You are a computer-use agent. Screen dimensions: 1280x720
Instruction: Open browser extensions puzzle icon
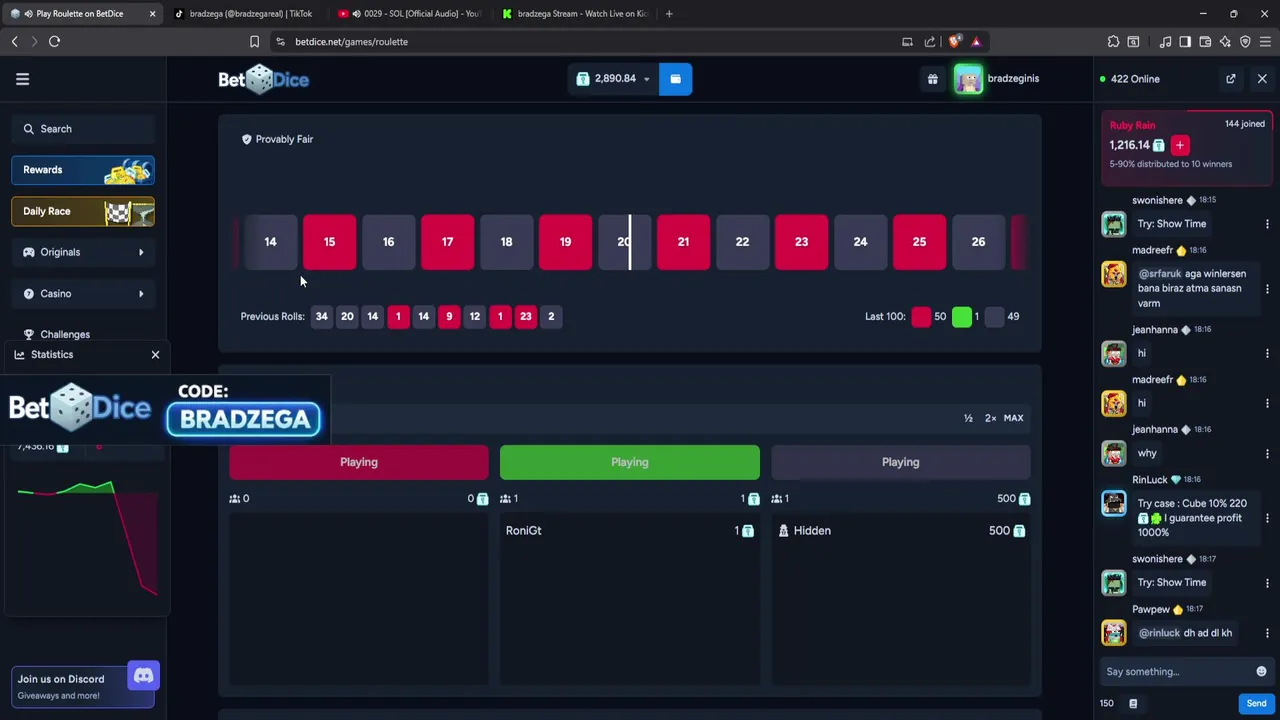click(x=1113, y=42)
